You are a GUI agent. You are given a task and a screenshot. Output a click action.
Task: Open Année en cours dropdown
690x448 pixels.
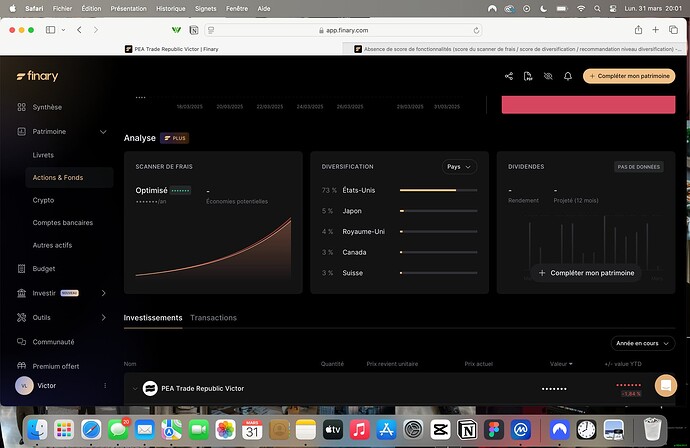[642, 343]
